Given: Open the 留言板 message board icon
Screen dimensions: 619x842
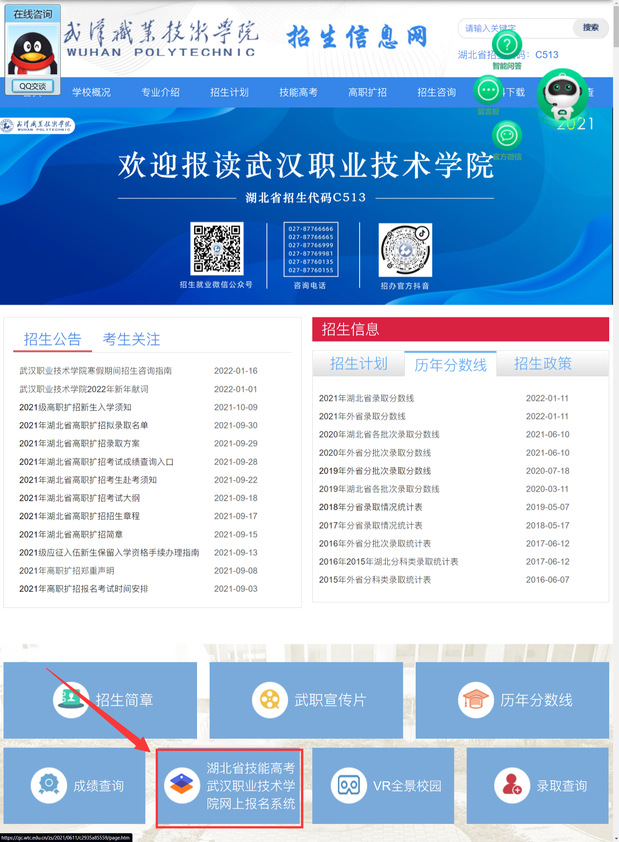Looking at the screenshot, I should tap(488, 90).
